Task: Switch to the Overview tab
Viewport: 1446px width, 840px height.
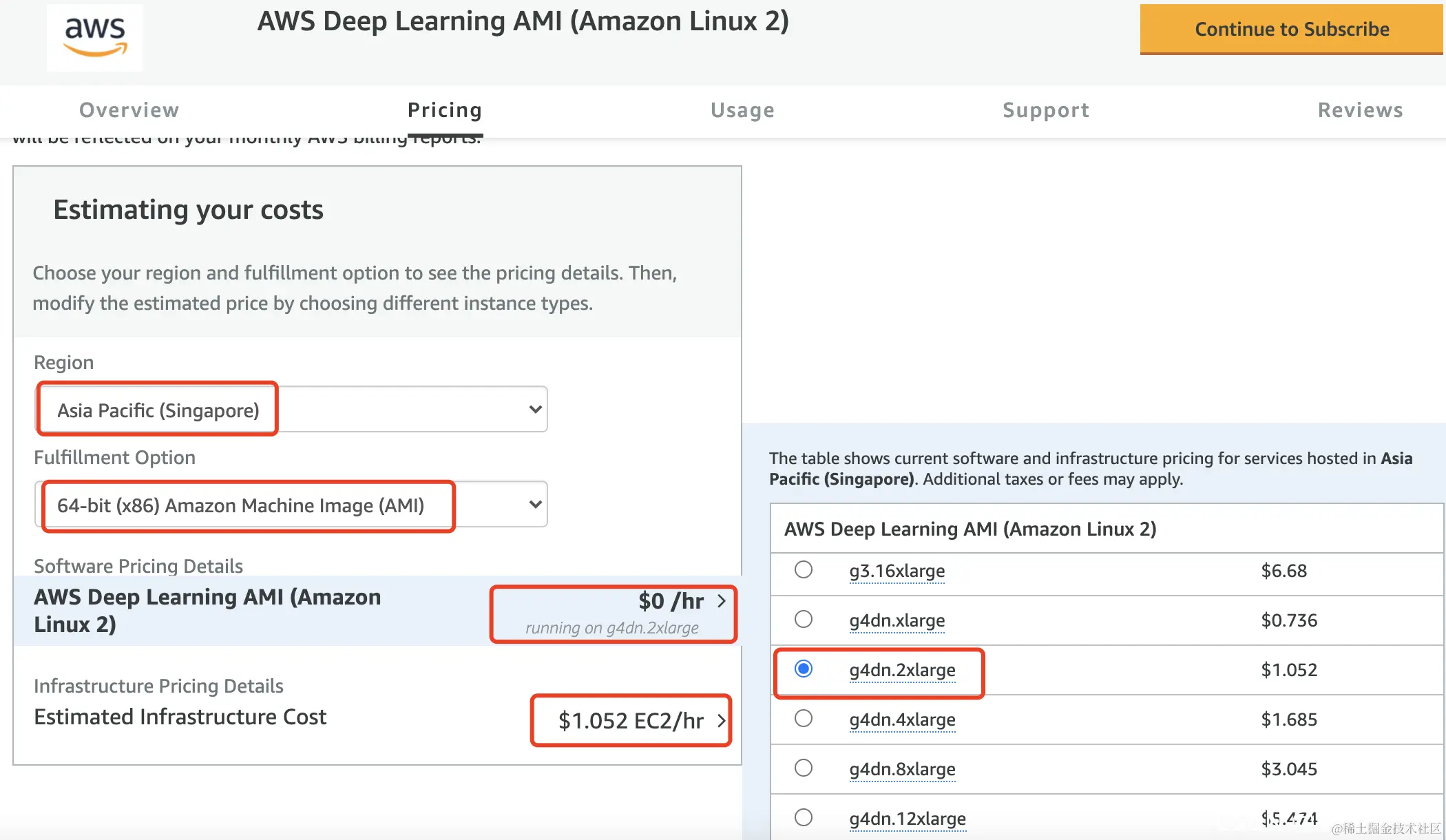Action: (129, 110)
